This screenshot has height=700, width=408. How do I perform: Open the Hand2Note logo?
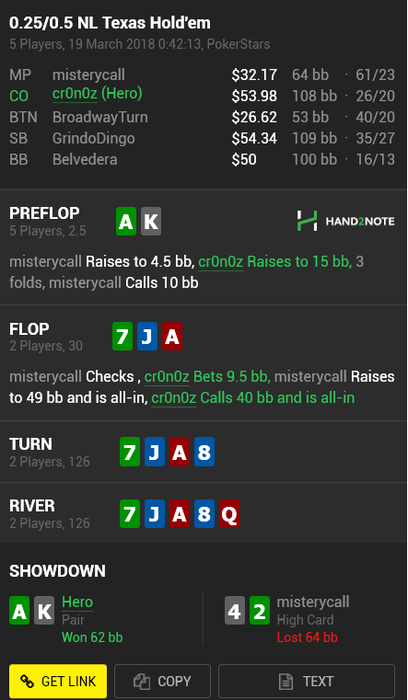(346, 221)
